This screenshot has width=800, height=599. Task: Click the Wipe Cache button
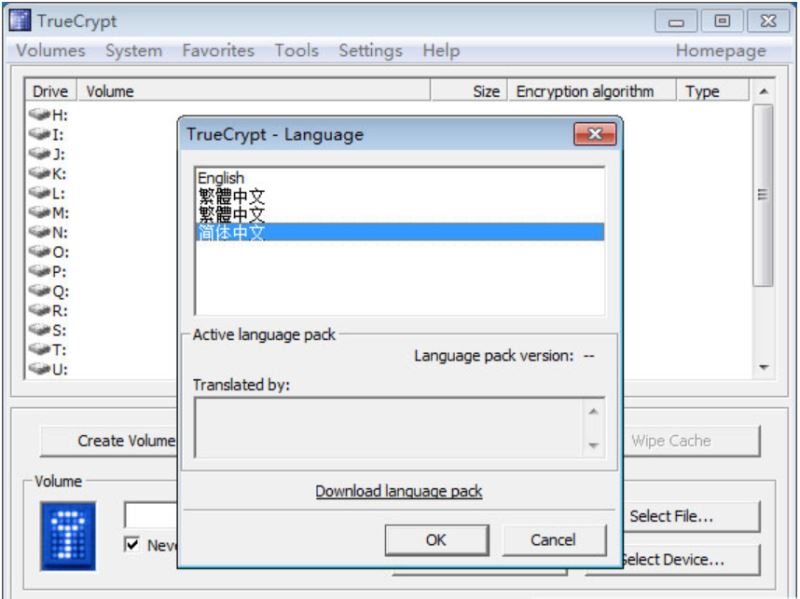click(690, 440)
